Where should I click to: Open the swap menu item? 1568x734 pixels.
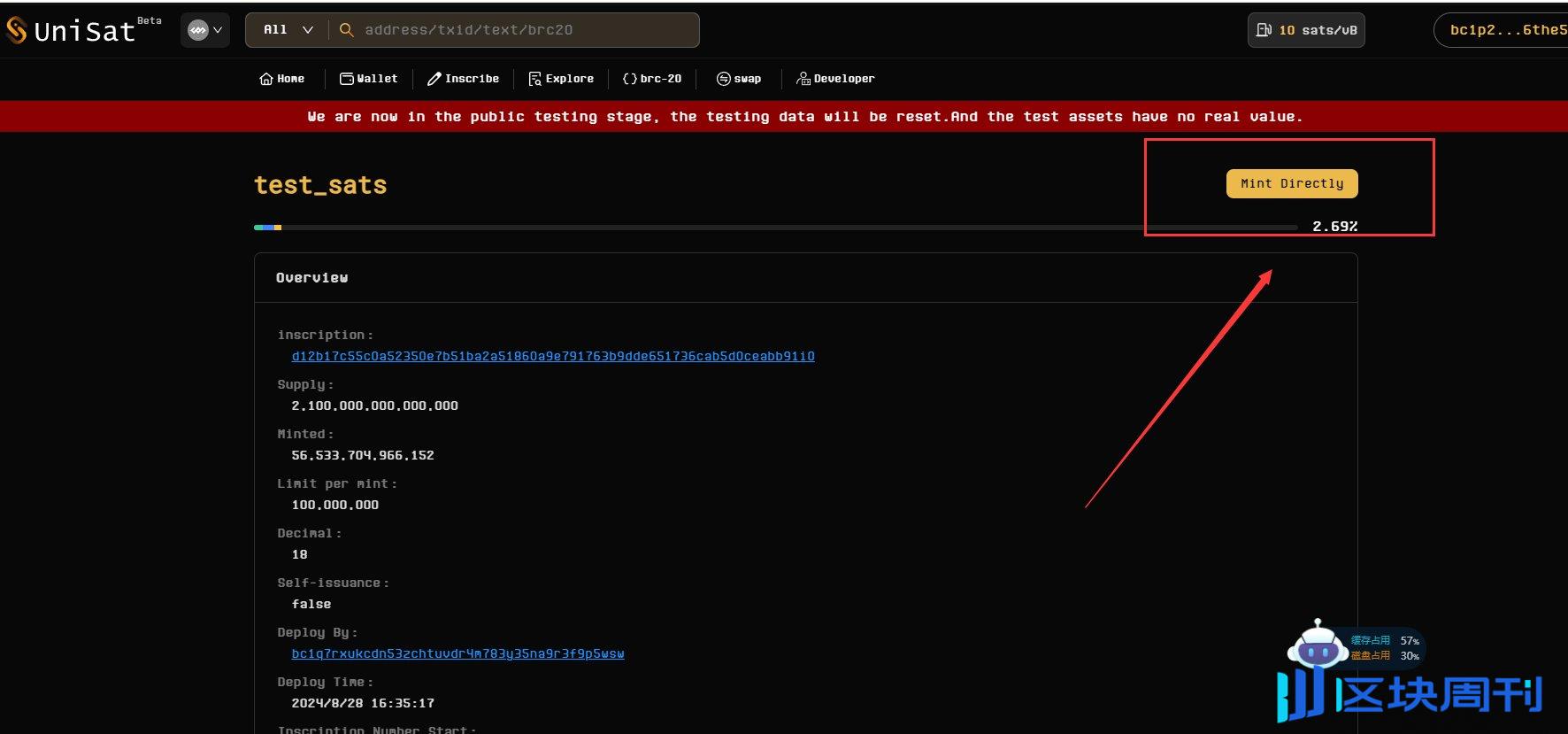(x=739, y=79)
